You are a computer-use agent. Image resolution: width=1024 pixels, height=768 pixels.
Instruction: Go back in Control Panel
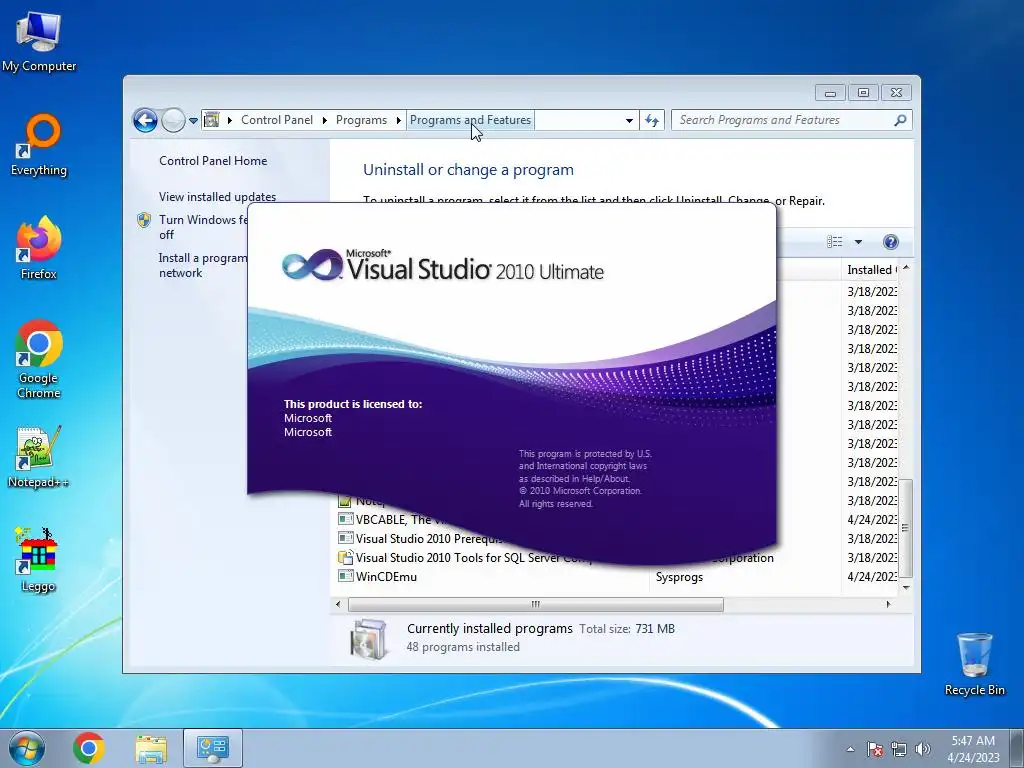(145, 120)
